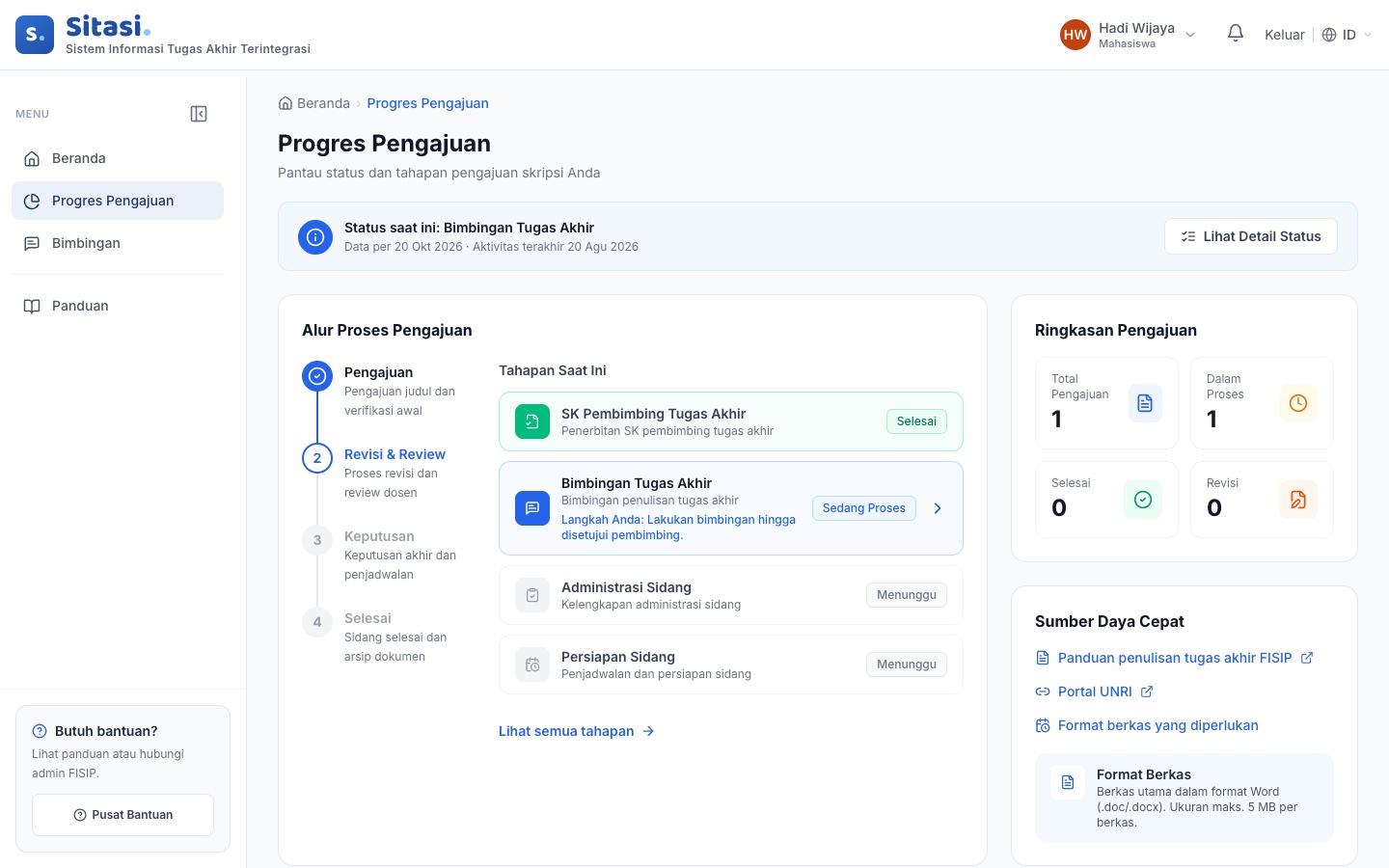Open Format berkas yang diperlukan link

coord(1147,725)
